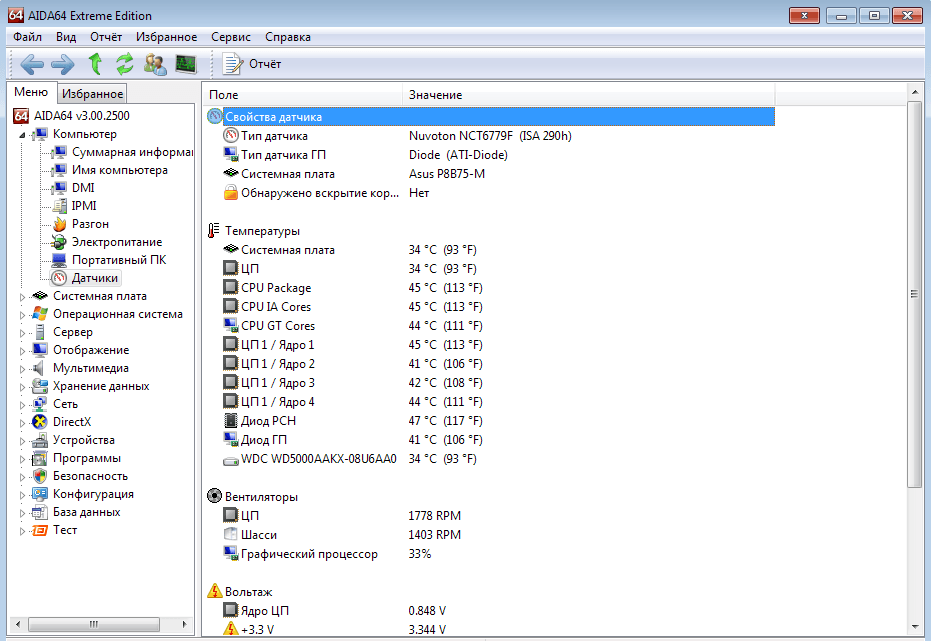
Task: Select the Датчики sensor icon
Action: pyautogui.click(x=59, y=278)
